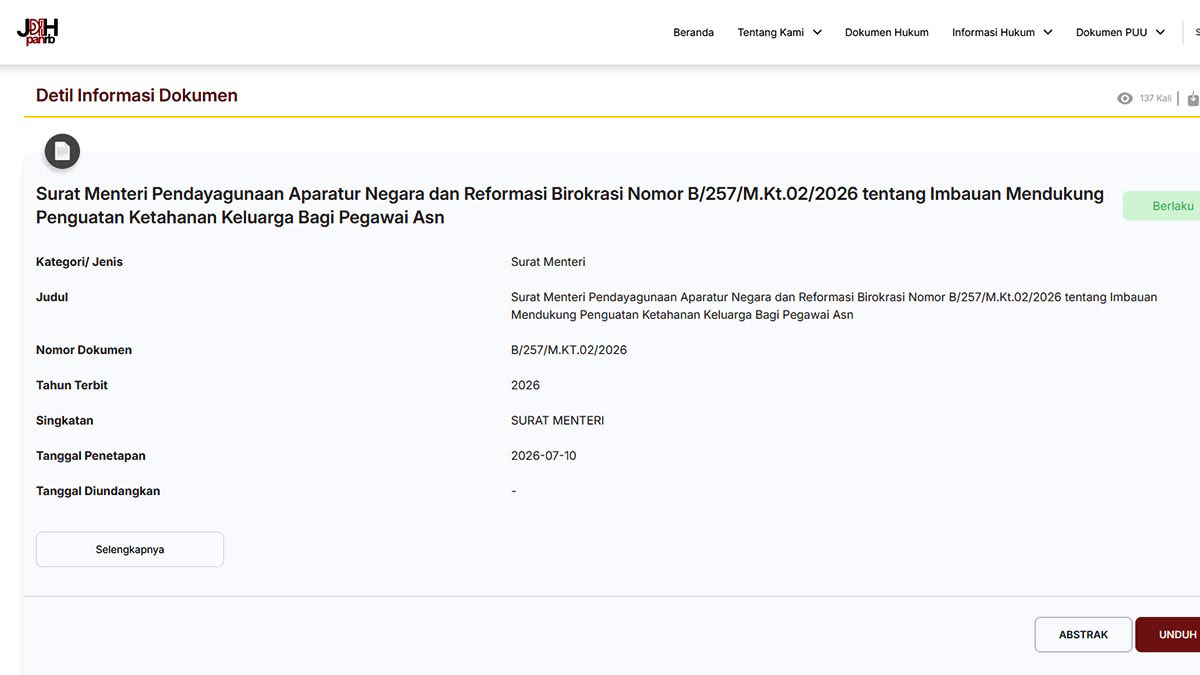Click the Nomor Dokumen label

click(x=84, y=350)
